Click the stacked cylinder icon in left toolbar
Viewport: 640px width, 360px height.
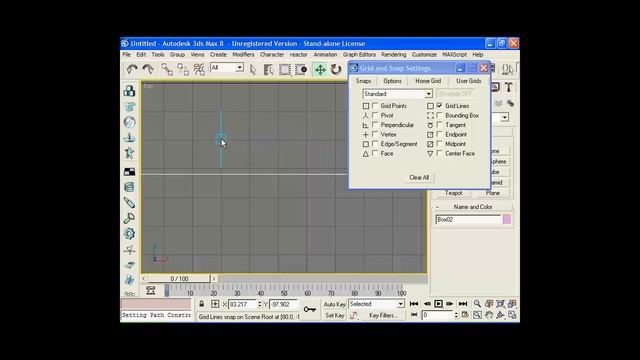tap(129, 187)
